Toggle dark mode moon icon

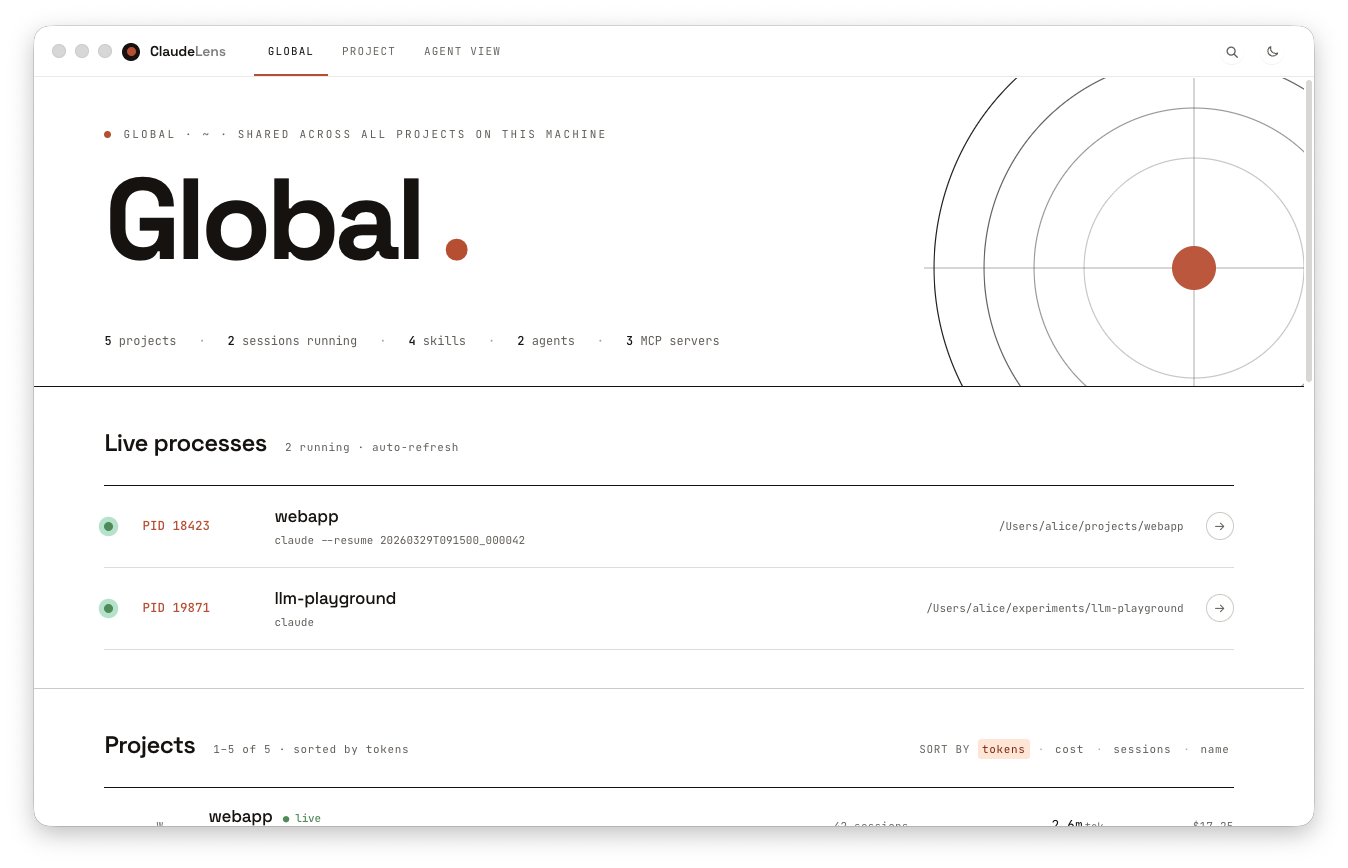[1273, 52]
